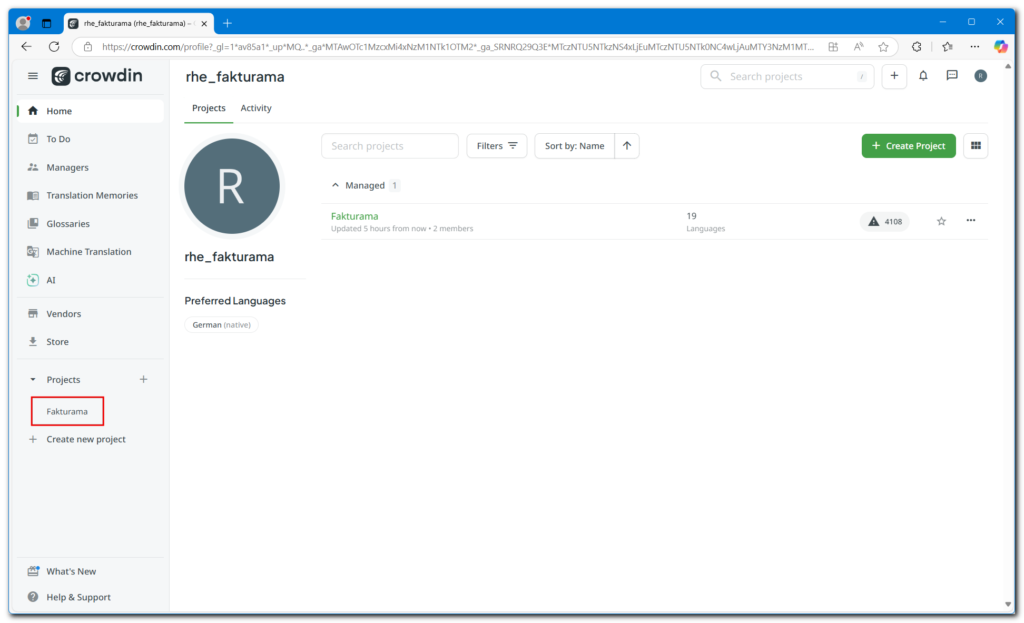
Task: Open the browser profile icon
Action: coord(24,24)
